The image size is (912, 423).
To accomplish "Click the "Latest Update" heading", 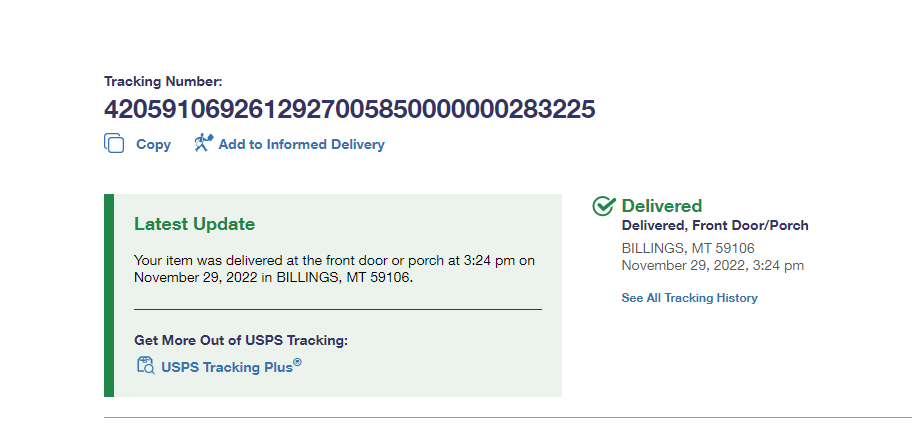I will pos(194,224).
